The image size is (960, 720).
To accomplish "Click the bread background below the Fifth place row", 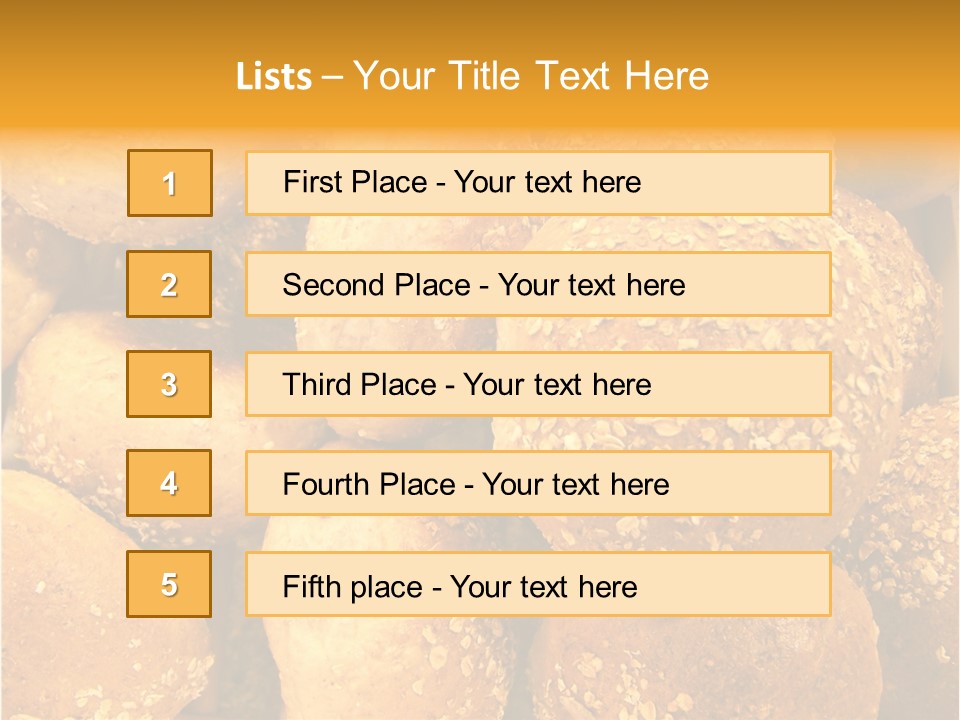I will click(x=480, y=670).
